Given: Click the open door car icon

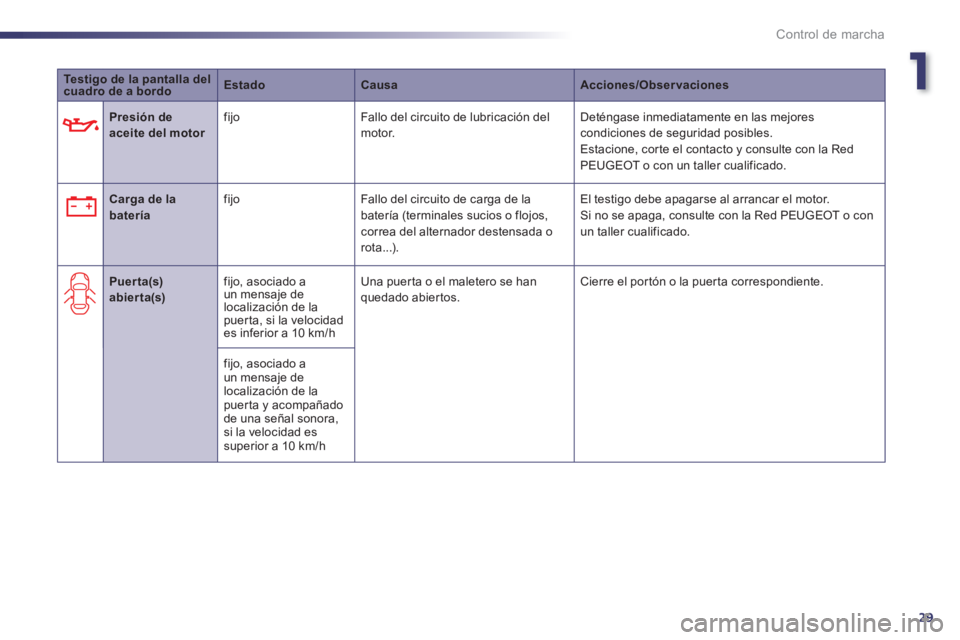Looking at the screenshot, I should coord(80,293).
